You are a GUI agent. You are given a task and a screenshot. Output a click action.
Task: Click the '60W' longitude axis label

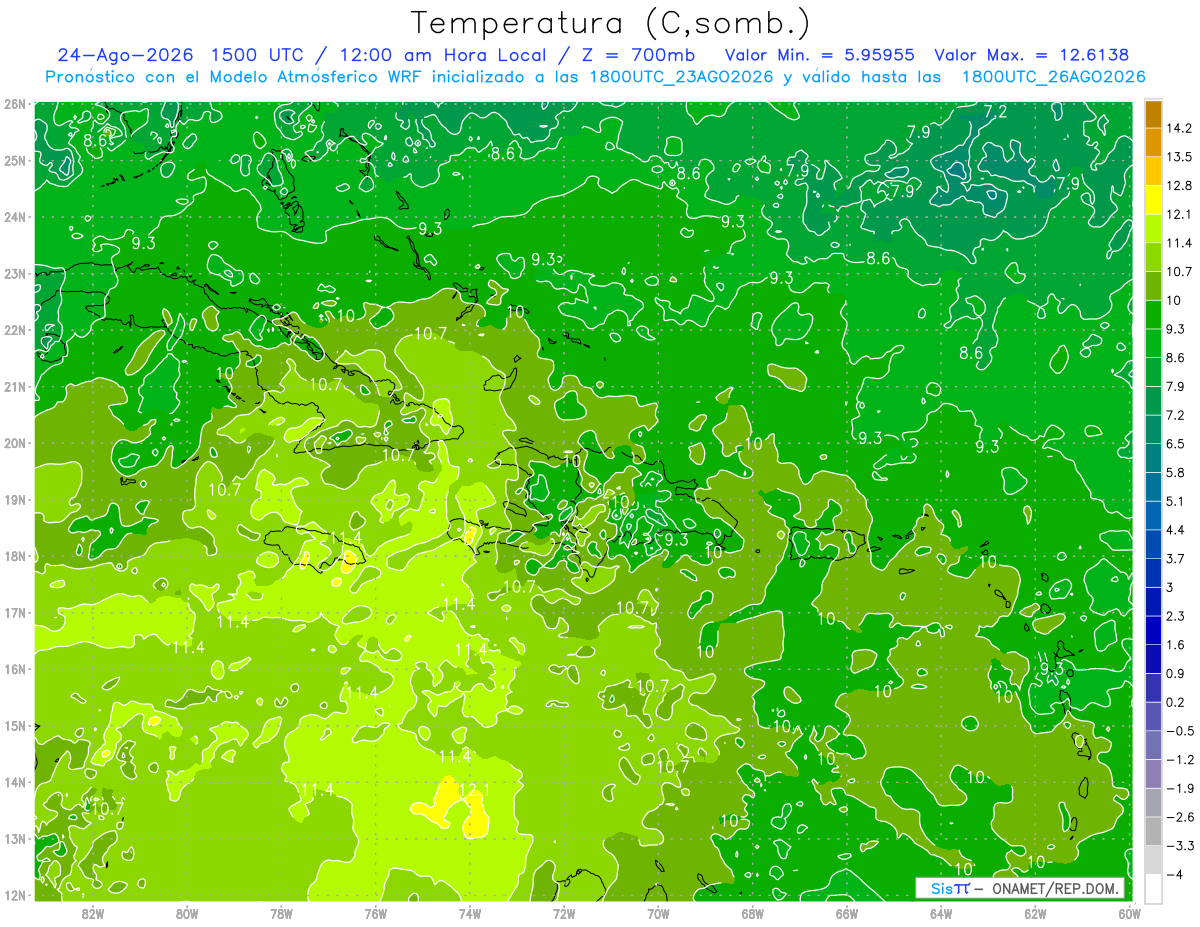point(1130,913)
